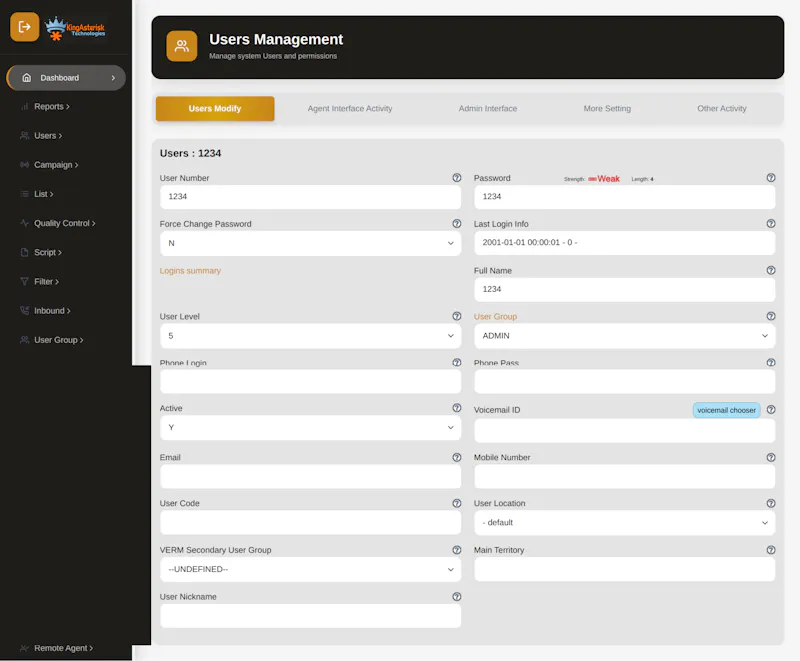Viewport: 800px width, 661px height.
Task: Click the Full Name input field
Action: [x=624, y=290]
